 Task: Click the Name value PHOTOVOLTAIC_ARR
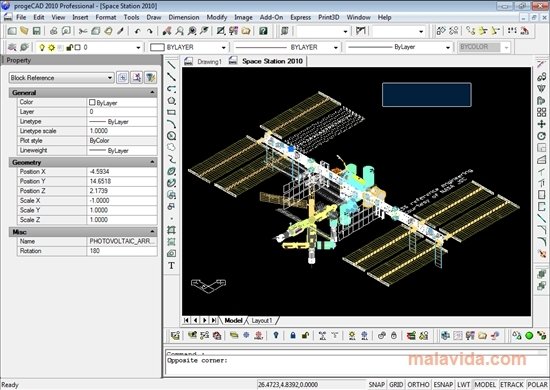tap(122, 241)
